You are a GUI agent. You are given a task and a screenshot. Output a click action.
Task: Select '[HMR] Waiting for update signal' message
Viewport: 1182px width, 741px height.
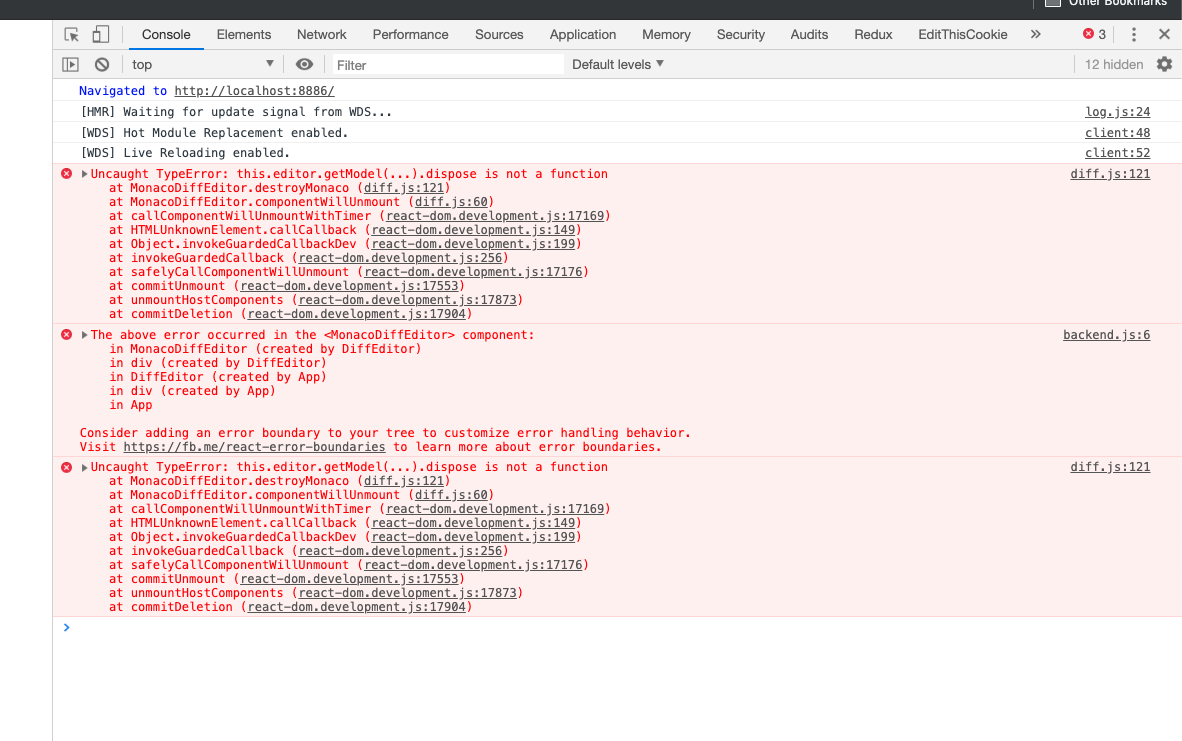tap(236, 112)
